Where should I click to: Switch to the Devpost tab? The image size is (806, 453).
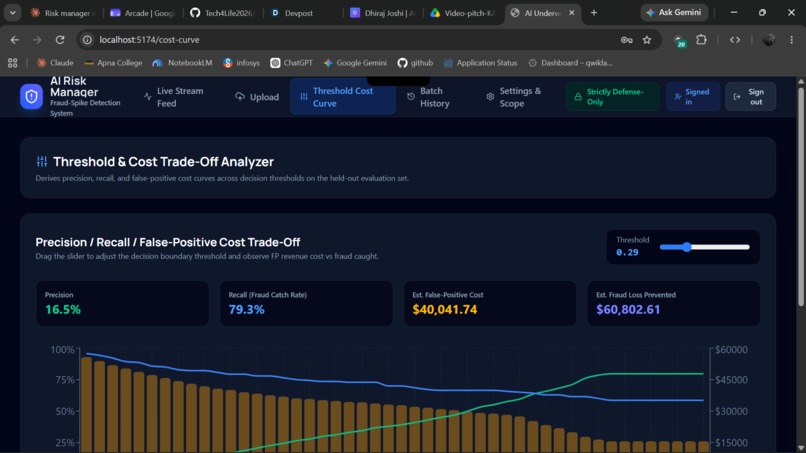coord(303,13)
